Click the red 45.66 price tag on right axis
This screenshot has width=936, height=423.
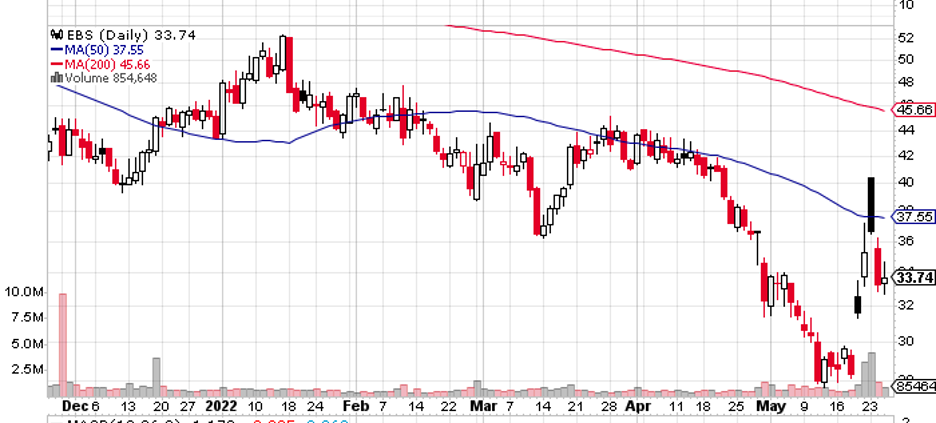[x=914, y=110]
